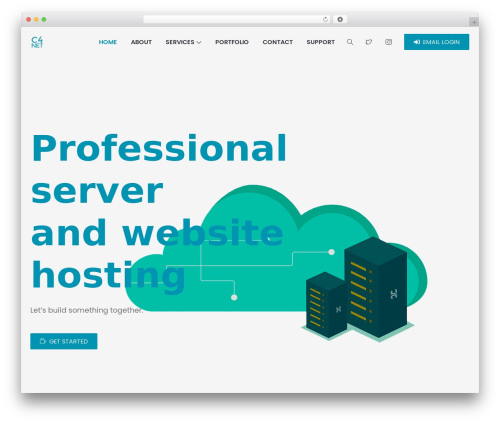Open the Twitter icon link

point(369,42)
